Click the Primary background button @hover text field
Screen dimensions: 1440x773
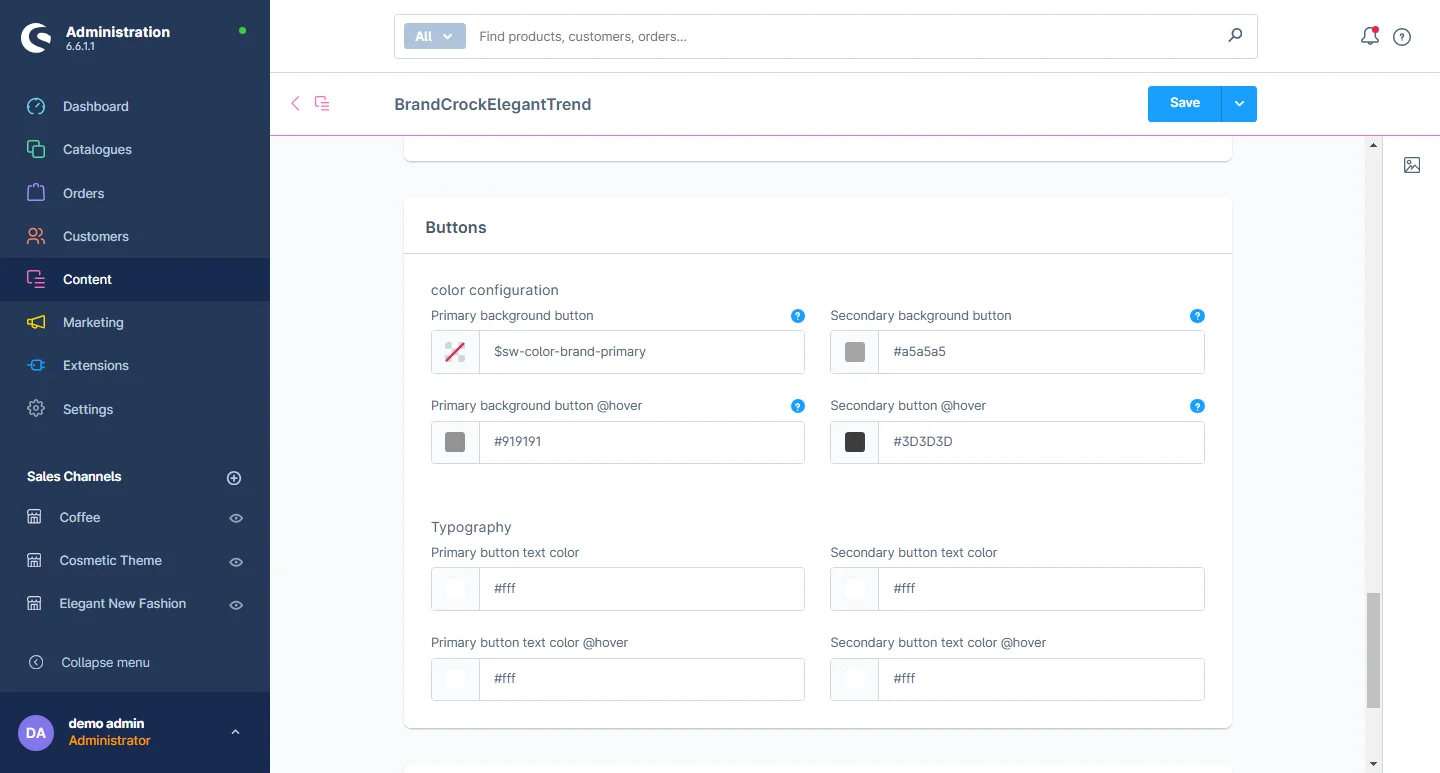pos(640,442)
